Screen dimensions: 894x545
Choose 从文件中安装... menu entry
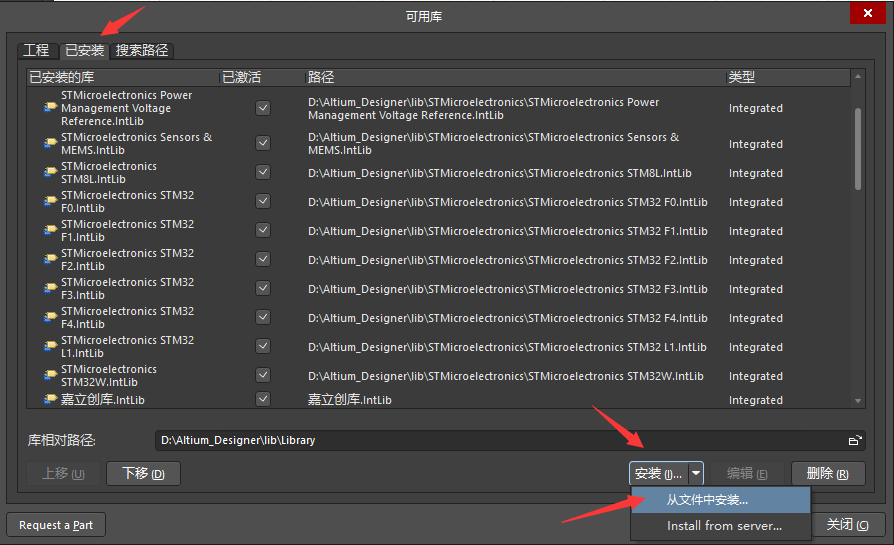[721, 500]
